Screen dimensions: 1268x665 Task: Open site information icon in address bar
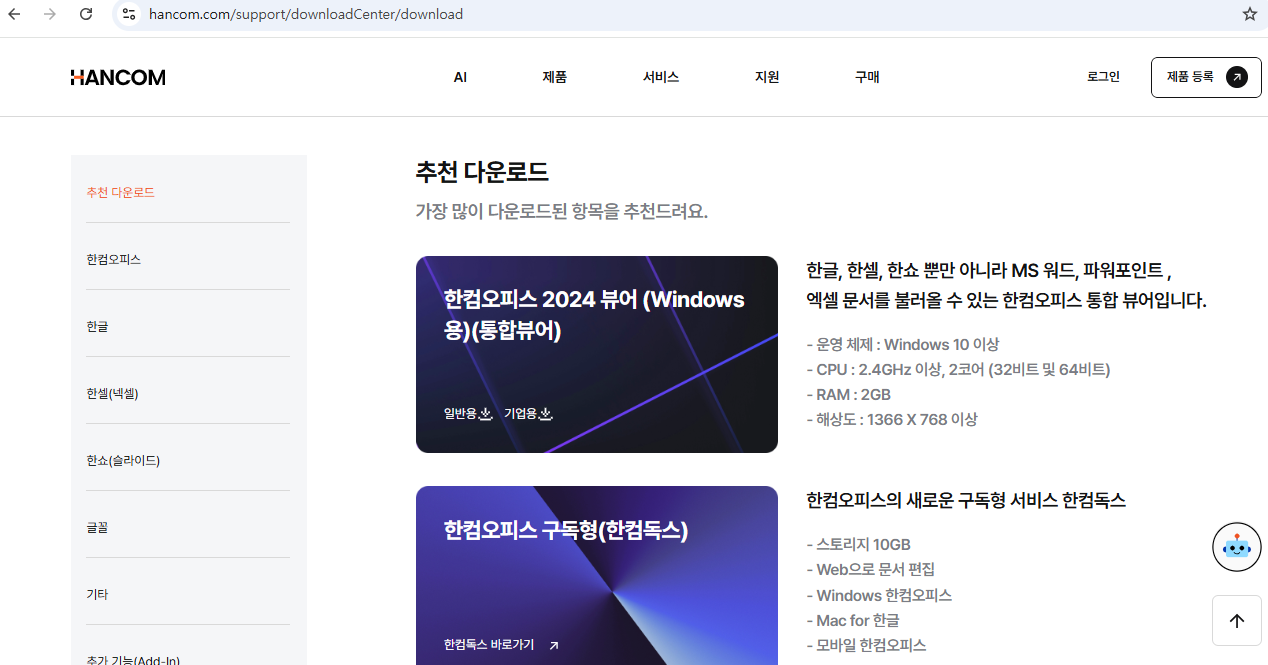pyautogui.click(x=127, y=14)
